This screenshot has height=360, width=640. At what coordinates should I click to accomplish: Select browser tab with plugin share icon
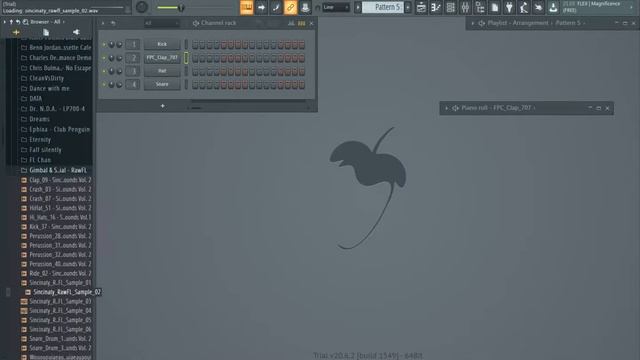tap(76, 32)
